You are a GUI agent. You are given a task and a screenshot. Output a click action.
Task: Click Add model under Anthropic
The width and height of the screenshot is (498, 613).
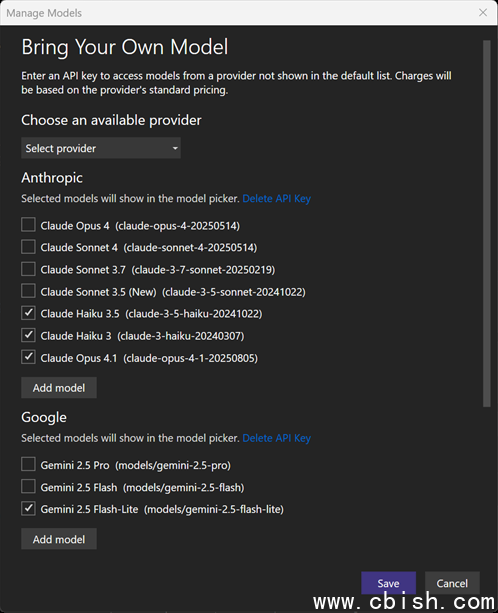[x=59, y=387]
